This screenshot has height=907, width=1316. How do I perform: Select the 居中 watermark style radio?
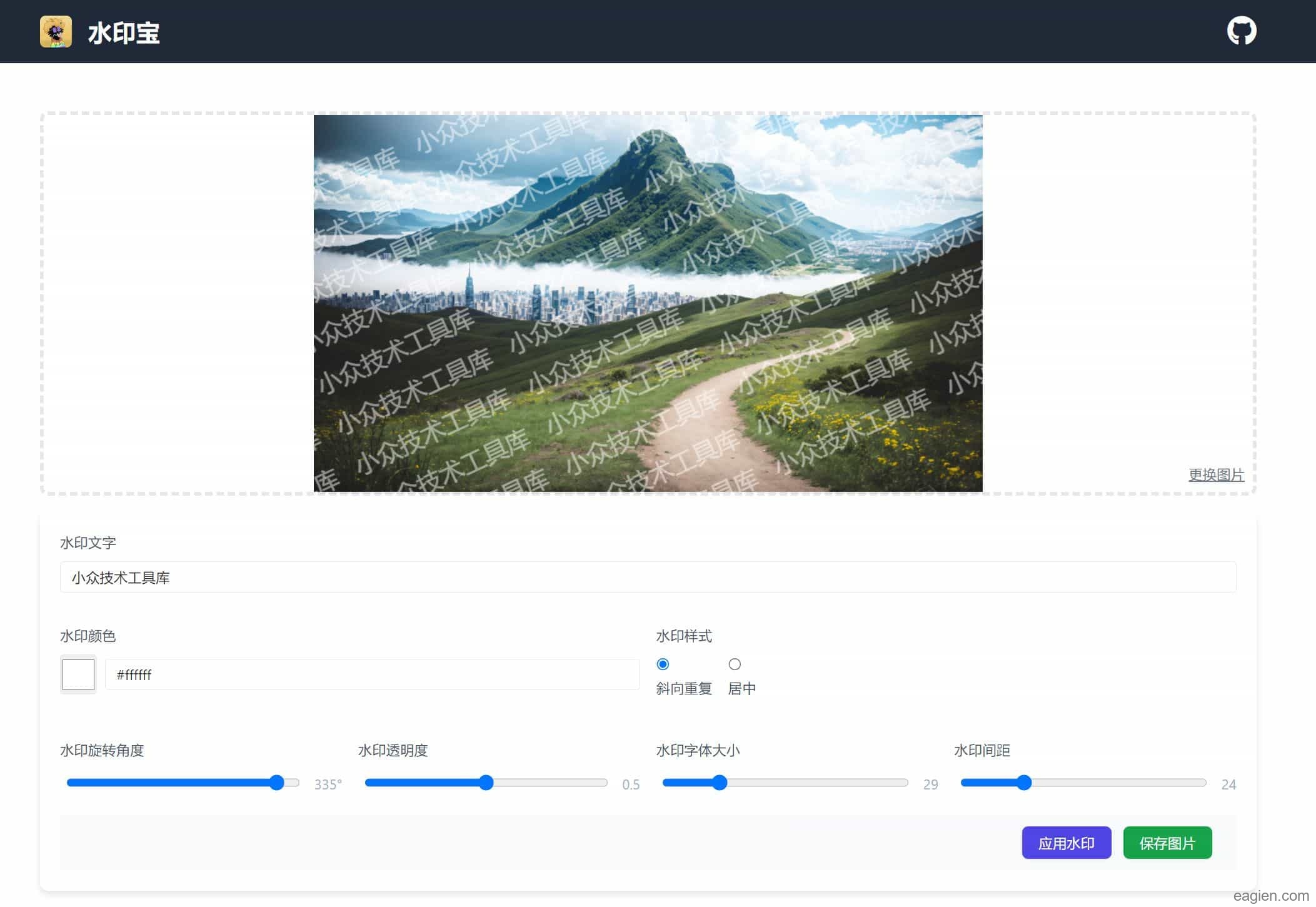[735, 664]
